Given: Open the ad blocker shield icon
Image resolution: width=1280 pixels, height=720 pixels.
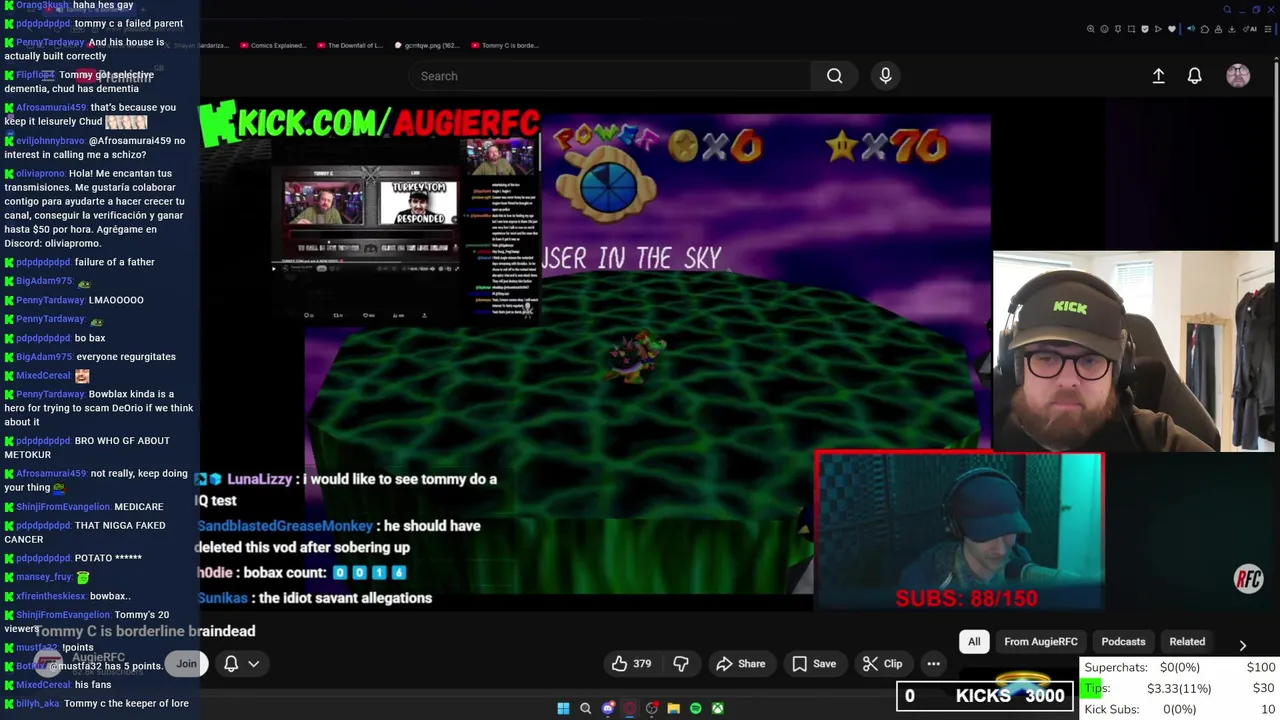Looking at the screenshot, I should pos(1145,29).
